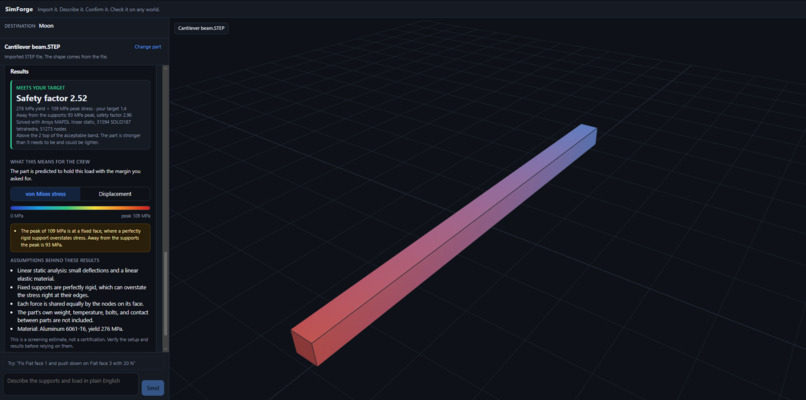Screen dimensions: 806x400
Task: Click the peak 109 MPa scale label
Action: pos(136,216)
